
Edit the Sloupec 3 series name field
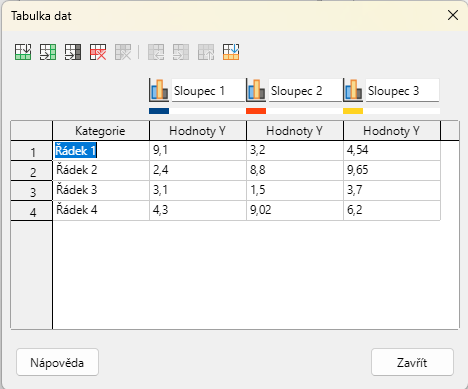[402, 90]
